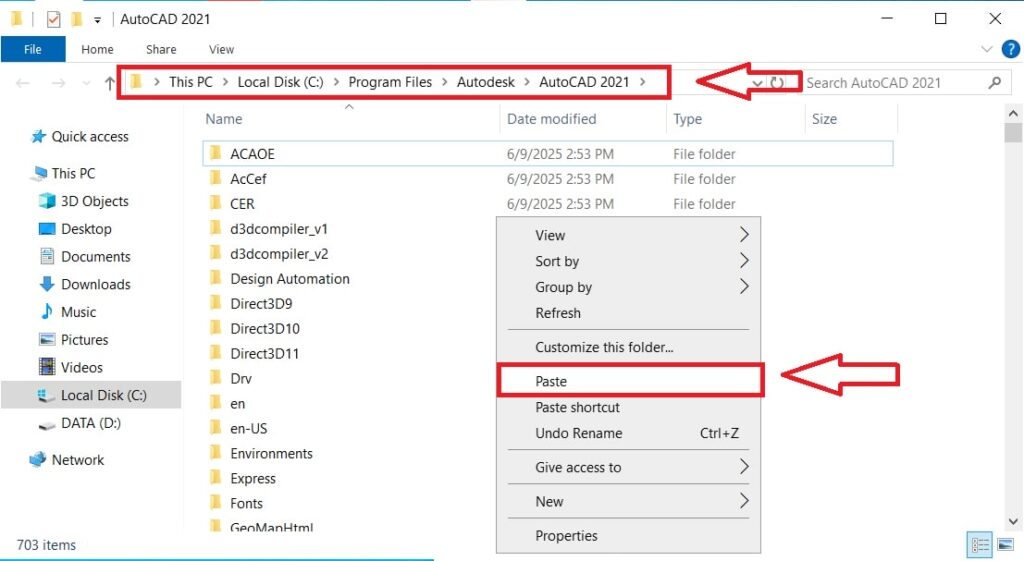The width and height of the screenshot is (1024, 561).
Task: Open the New submenu
Action: point(628,502)
